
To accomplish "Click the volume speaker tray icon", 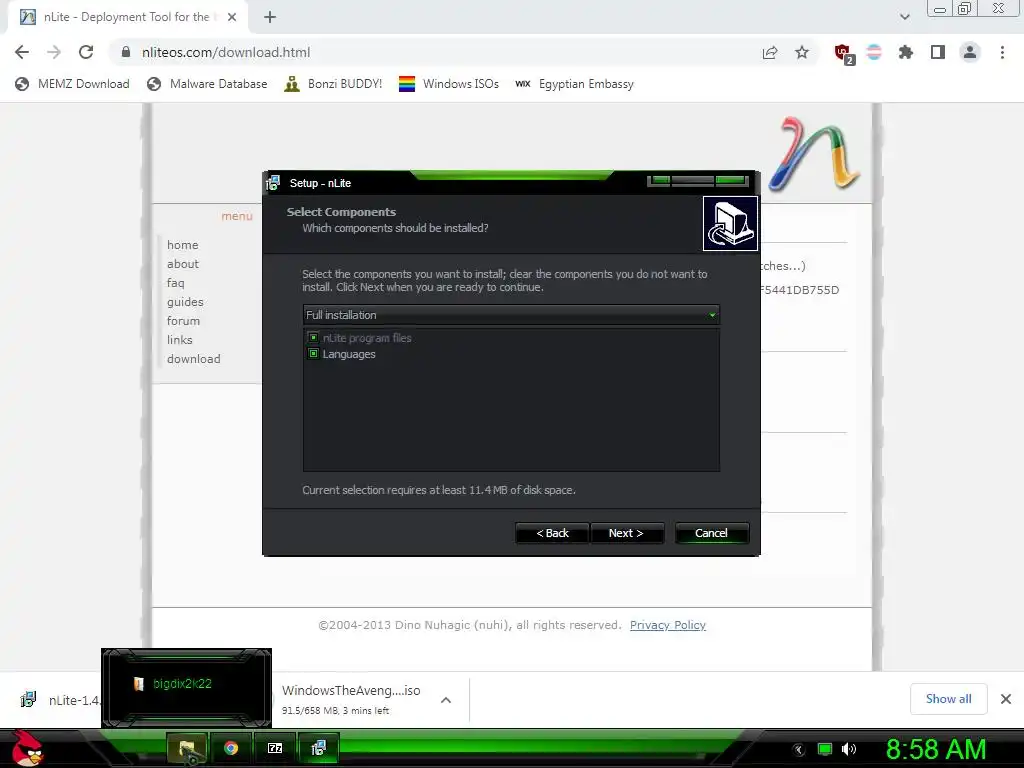I will (x=849, y=750).
